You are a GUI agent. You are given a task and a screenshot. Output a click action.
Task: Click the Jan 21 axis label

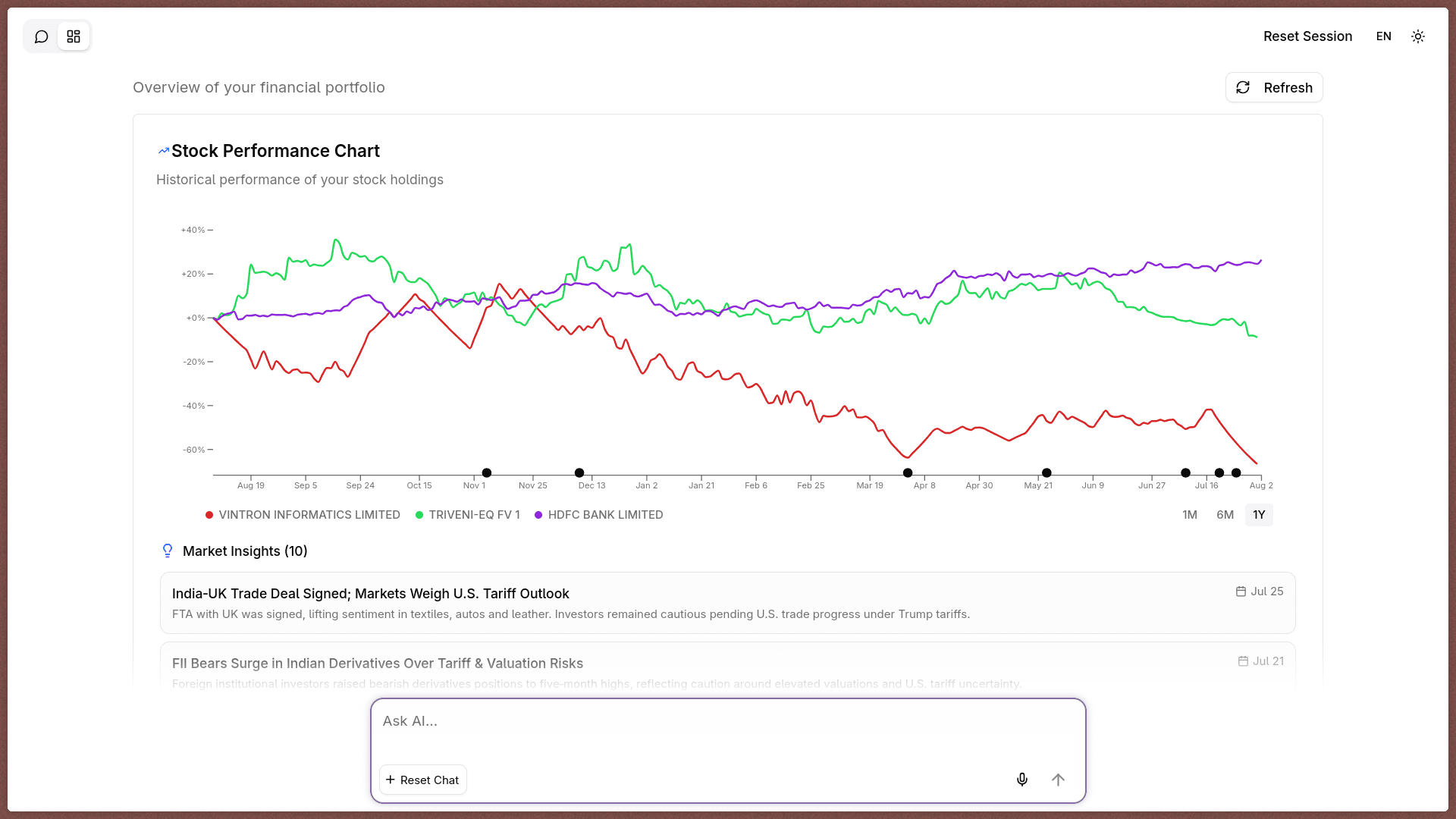(x=701, y=485)
